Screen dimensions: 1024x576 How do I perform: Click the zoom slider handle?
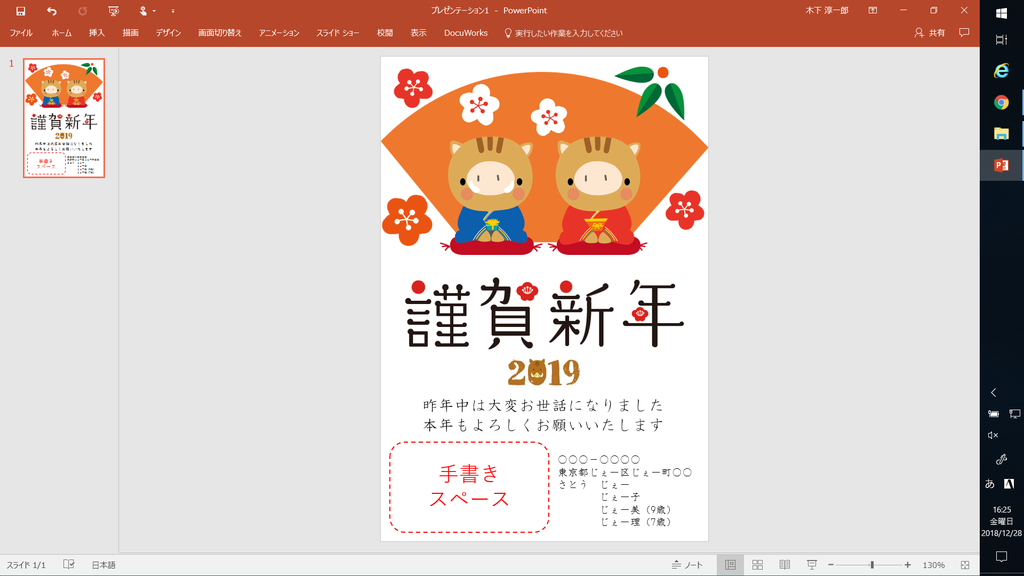point(872,565)
